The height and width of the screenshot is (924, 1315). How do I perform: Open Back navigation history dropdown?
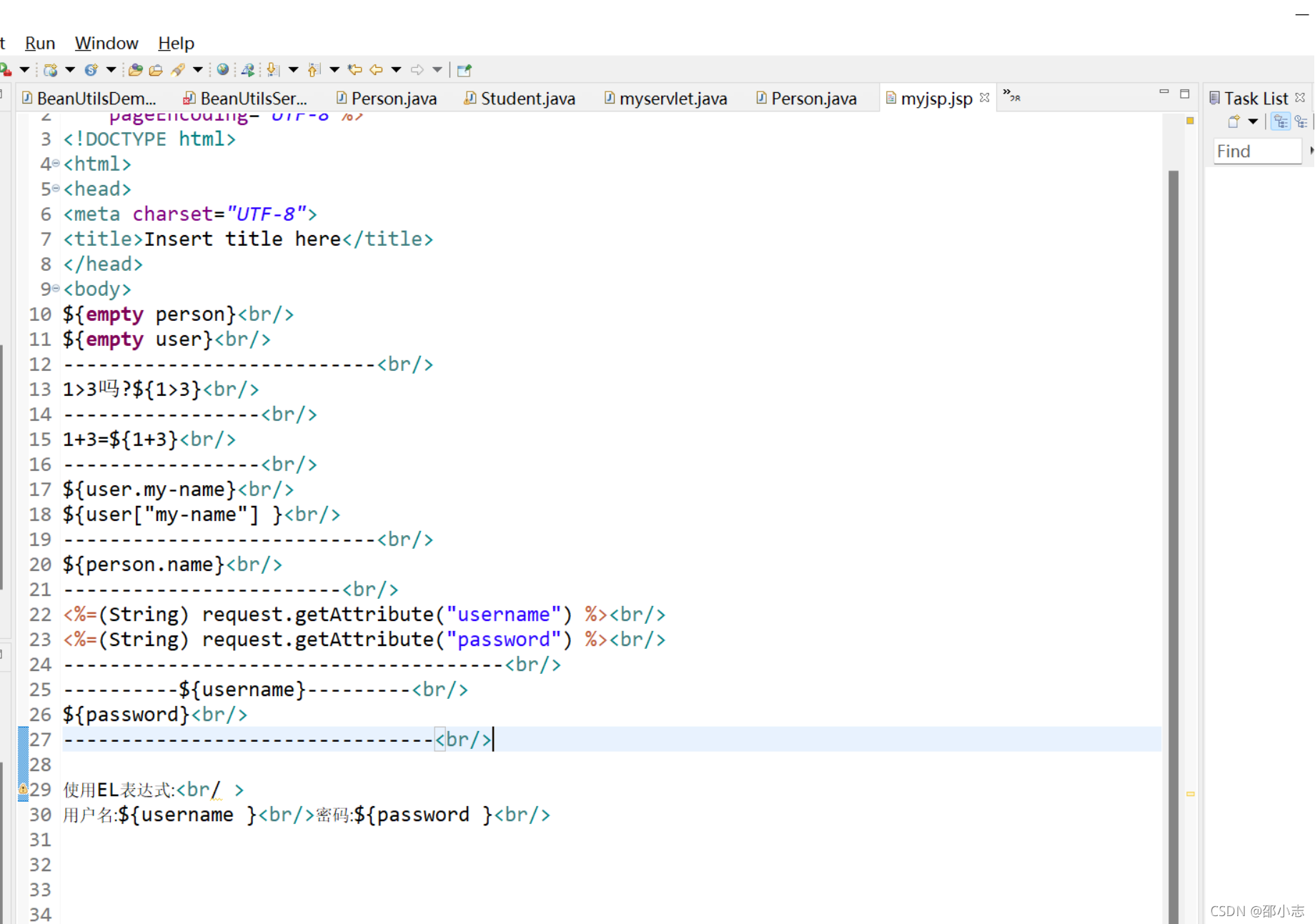(396, 70)
